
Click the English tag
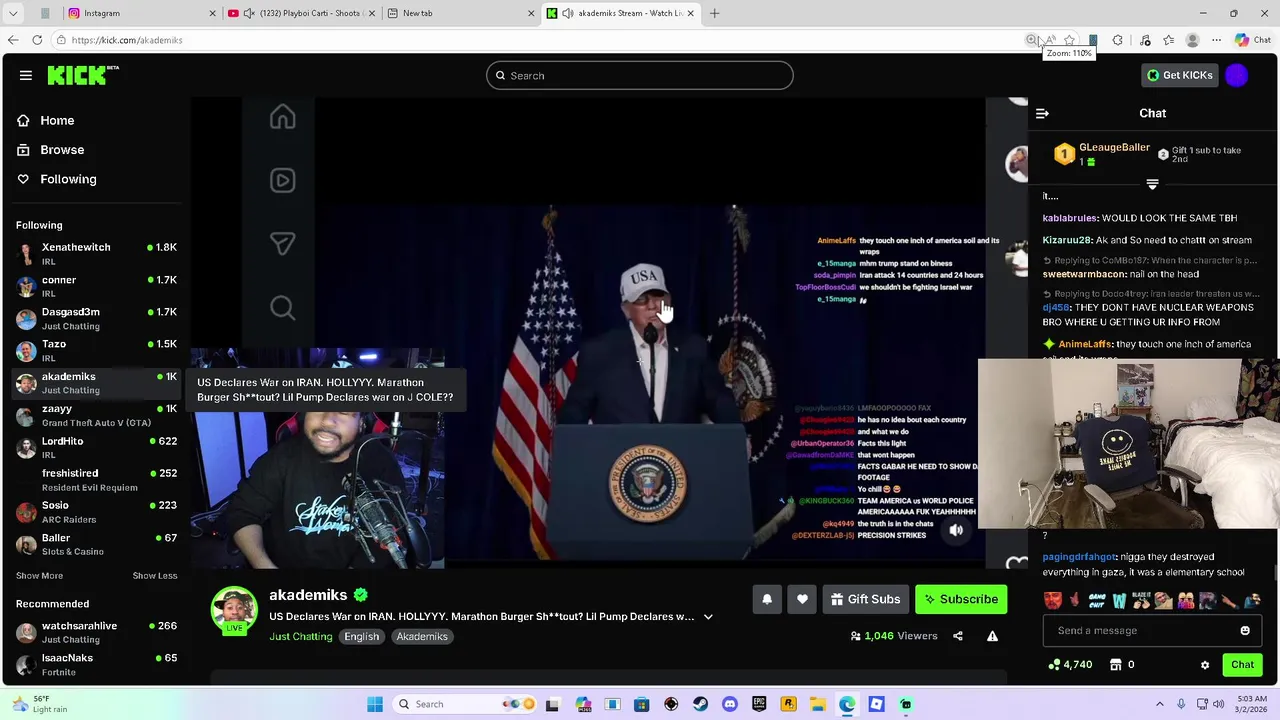(x=362, y=637)
